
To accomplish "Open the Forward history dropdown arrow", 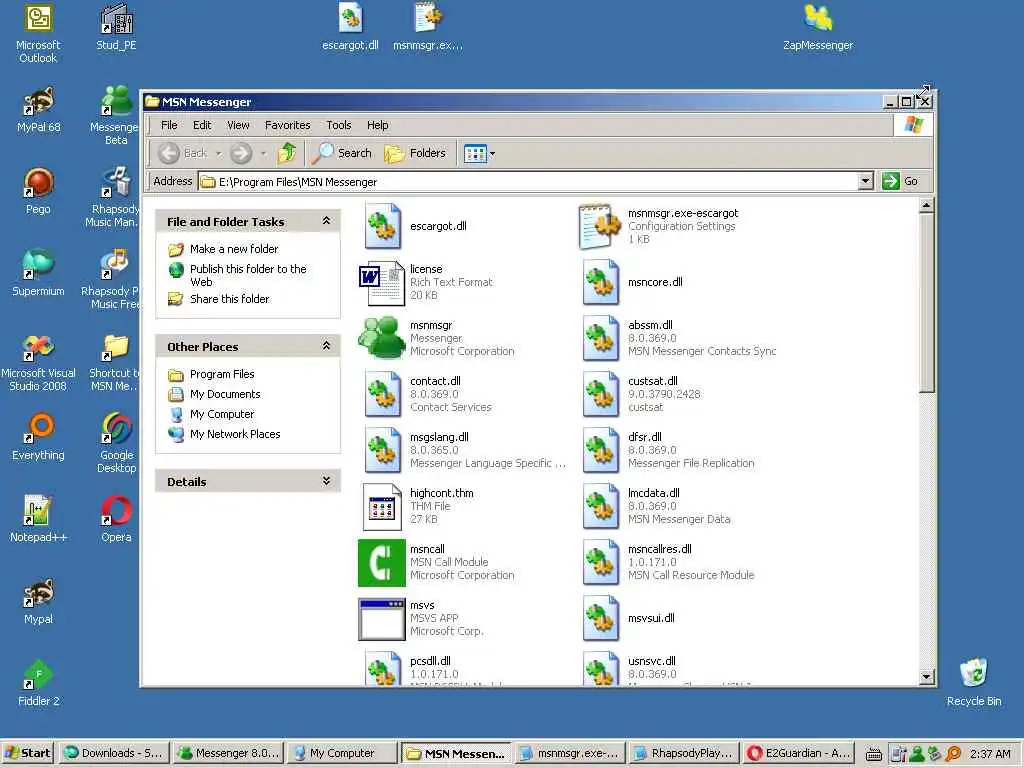I will [x=263, y=154].
